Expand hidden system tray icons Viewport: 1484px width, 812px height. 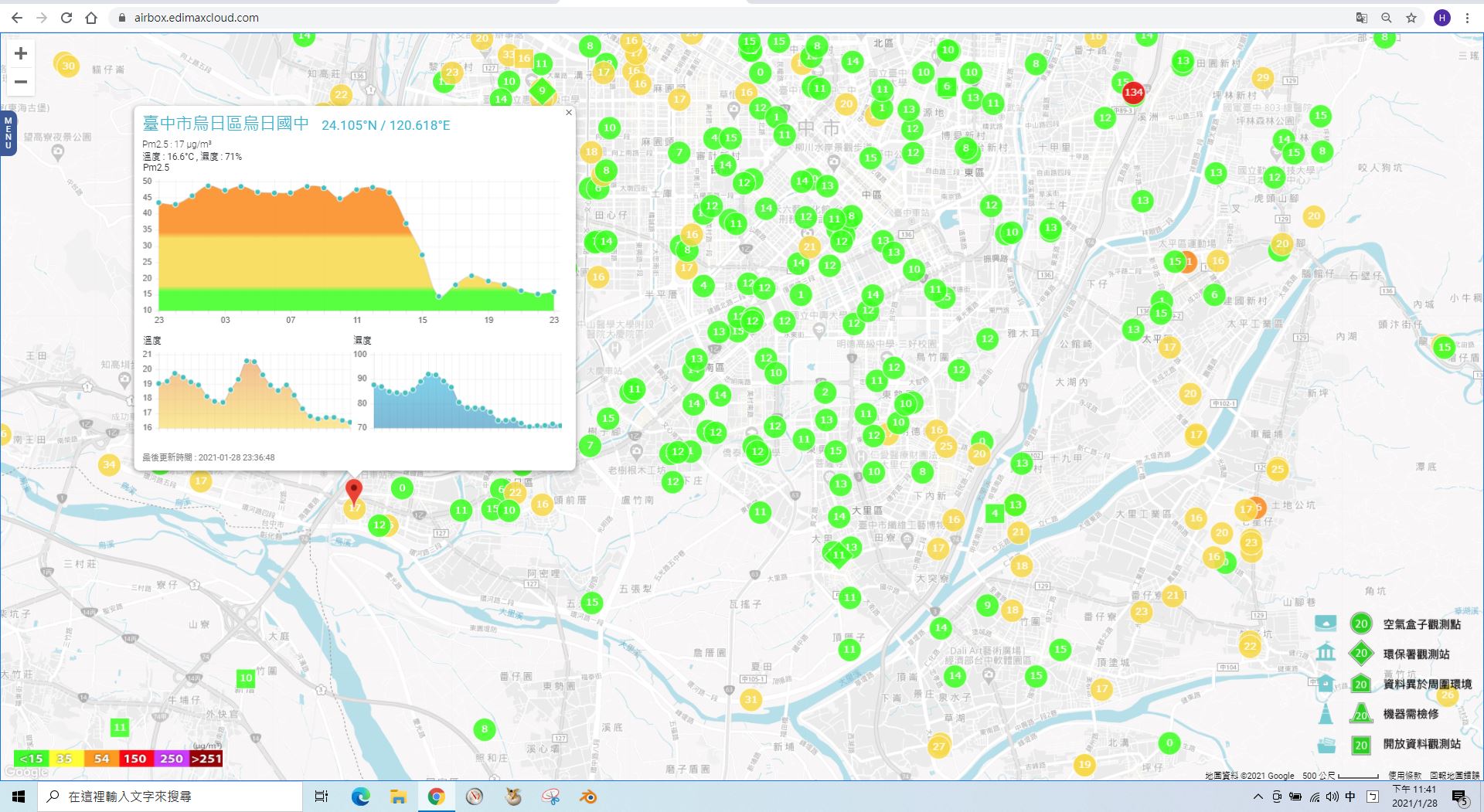(x=1258, y=797)
